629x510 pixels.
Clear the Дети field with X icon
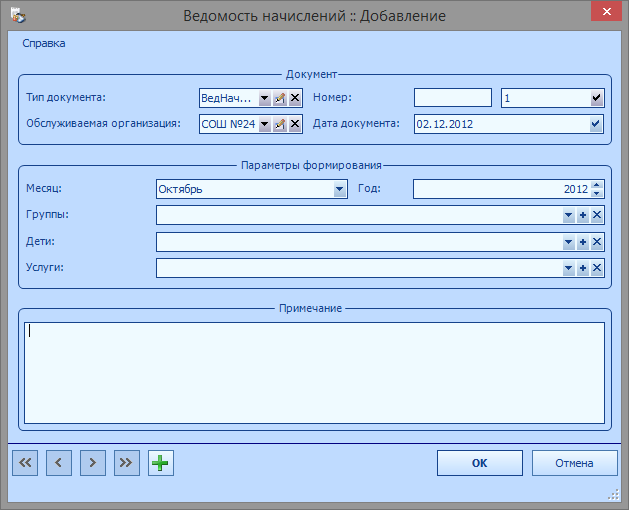(597, 242)
